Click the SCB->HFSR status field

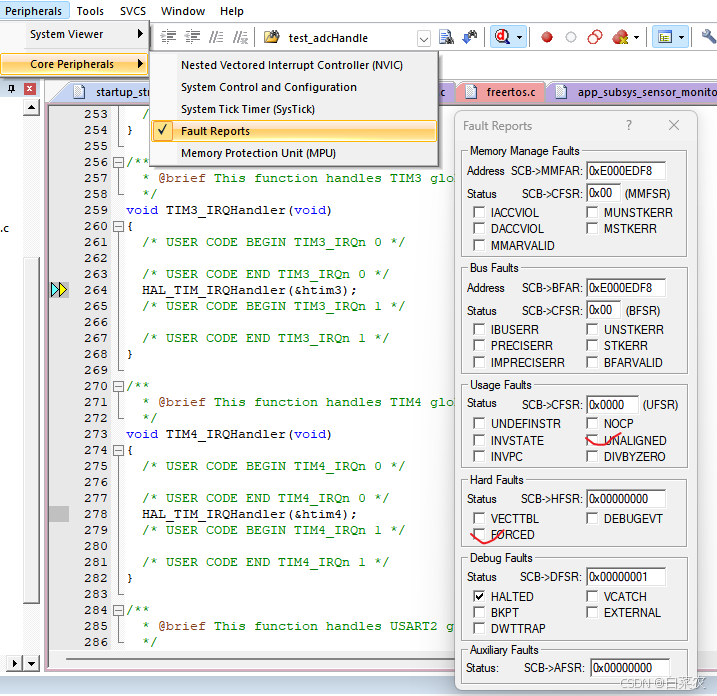click(x=626, y=498)
